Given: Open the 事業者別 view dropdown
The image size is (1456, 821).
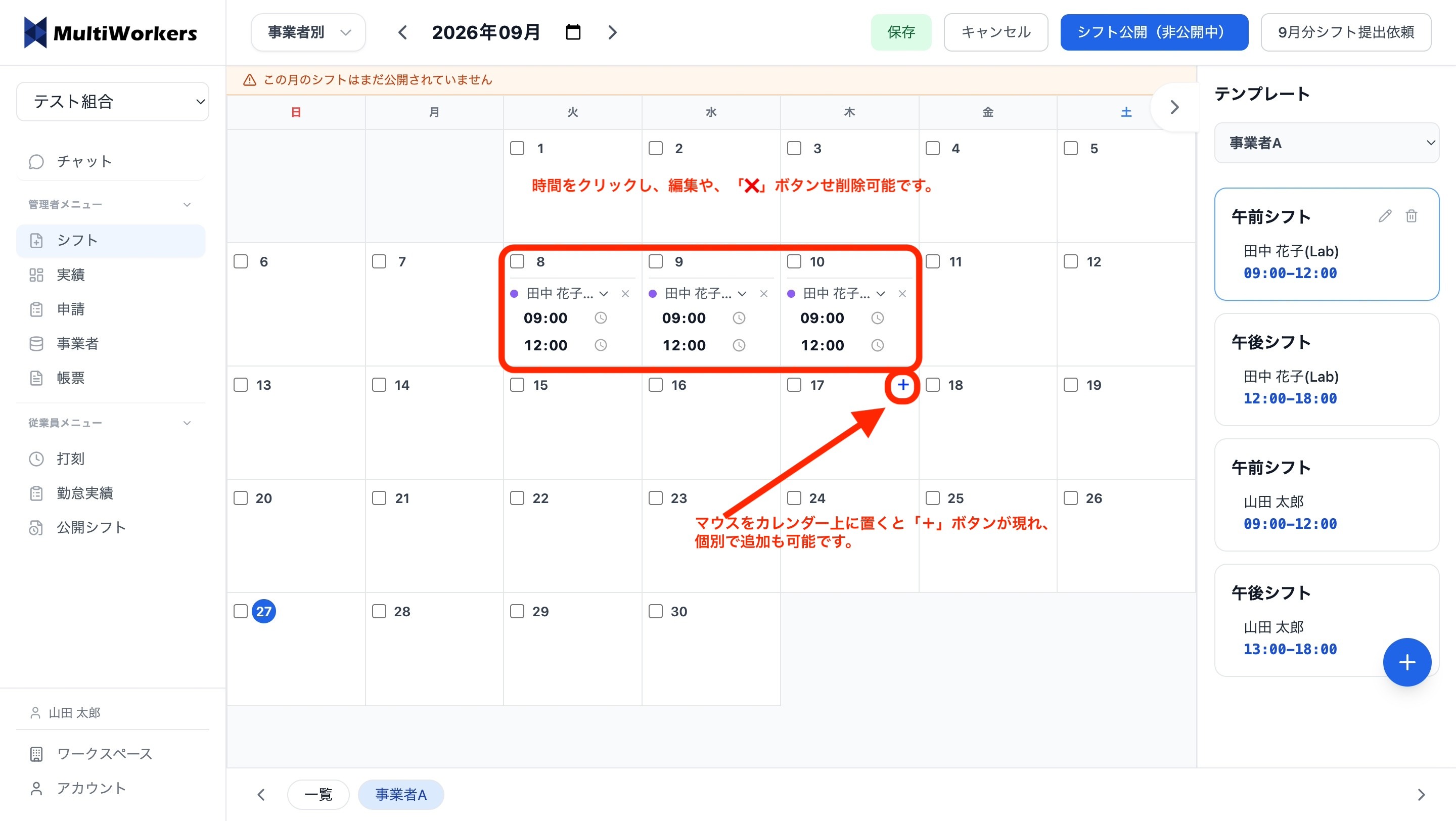Looking at the screenshot, I should tap(308, 32).
